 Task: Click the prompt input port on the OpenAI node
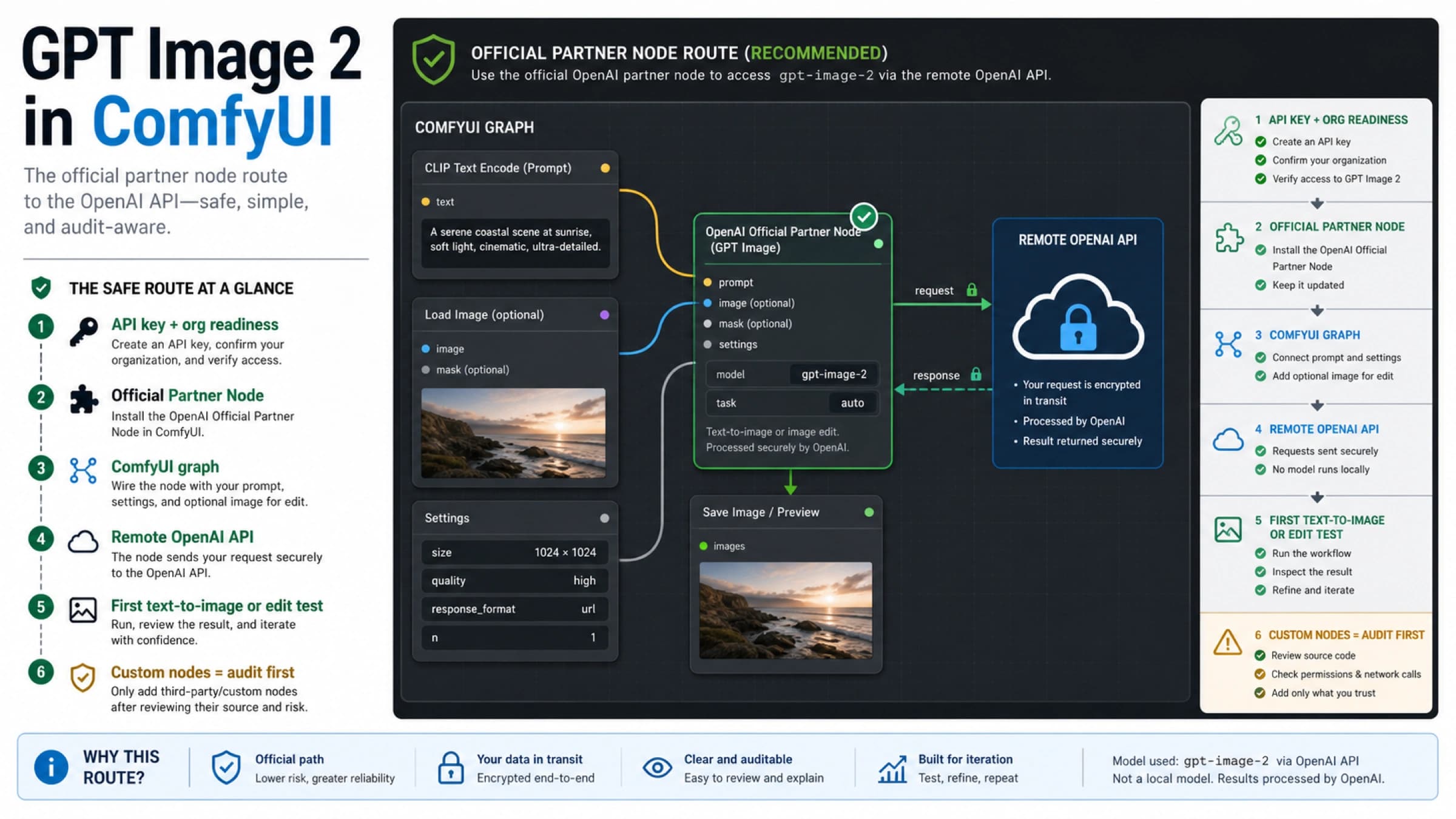pyautogui.click(x=707, y=283)
